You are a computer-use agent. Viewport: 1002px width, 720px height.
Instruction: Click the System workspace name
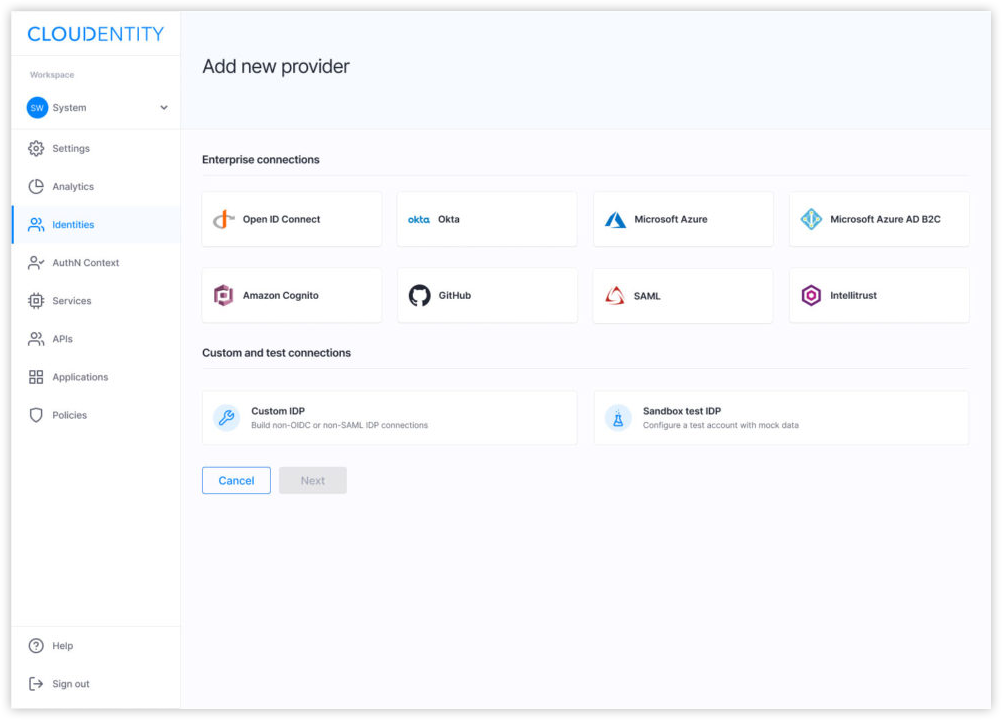point(69,107)
